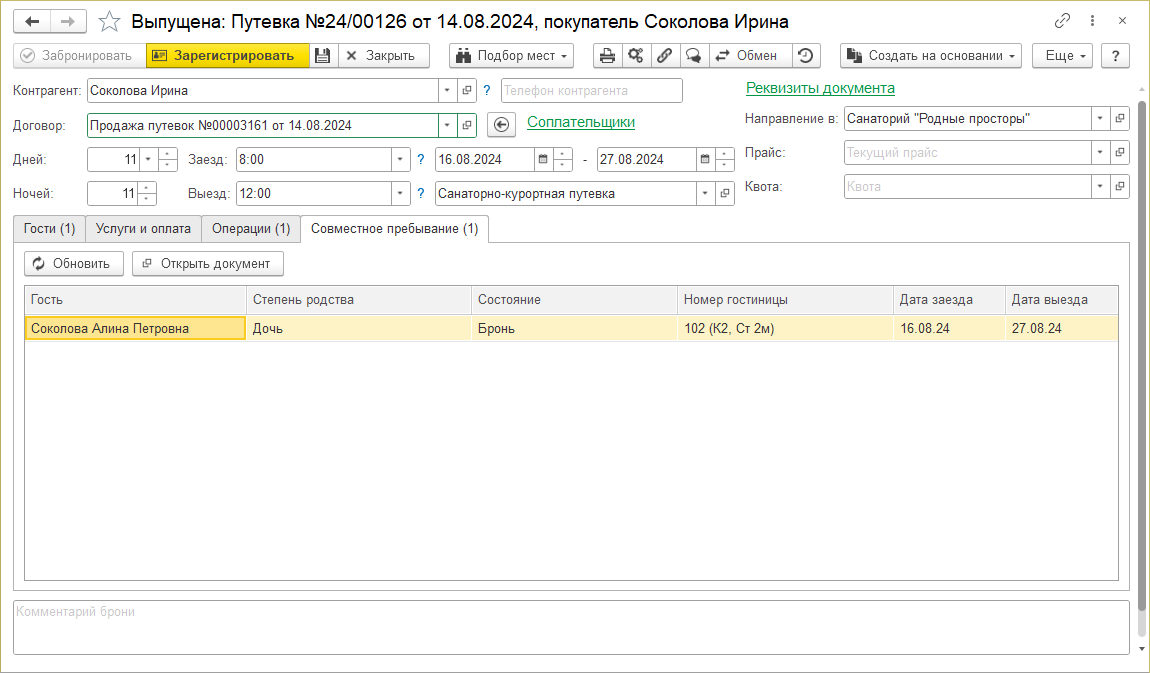This screenshot has height=673, width=1150.
Task: Open the three-dot window menu
Action: (1092, 21)
